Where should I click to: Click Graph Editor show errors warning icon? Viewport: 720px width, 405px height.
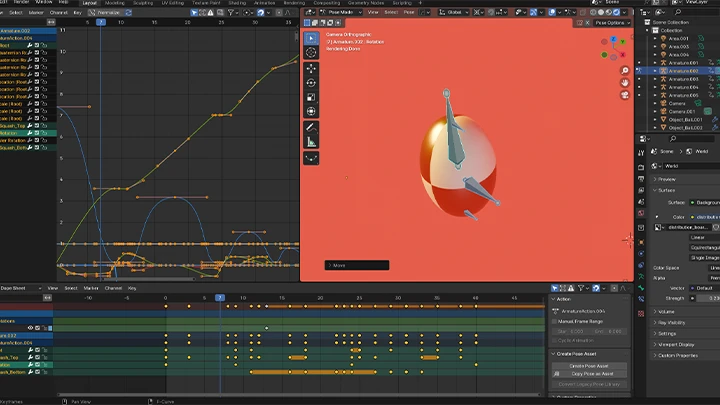[x=210, y=13]
